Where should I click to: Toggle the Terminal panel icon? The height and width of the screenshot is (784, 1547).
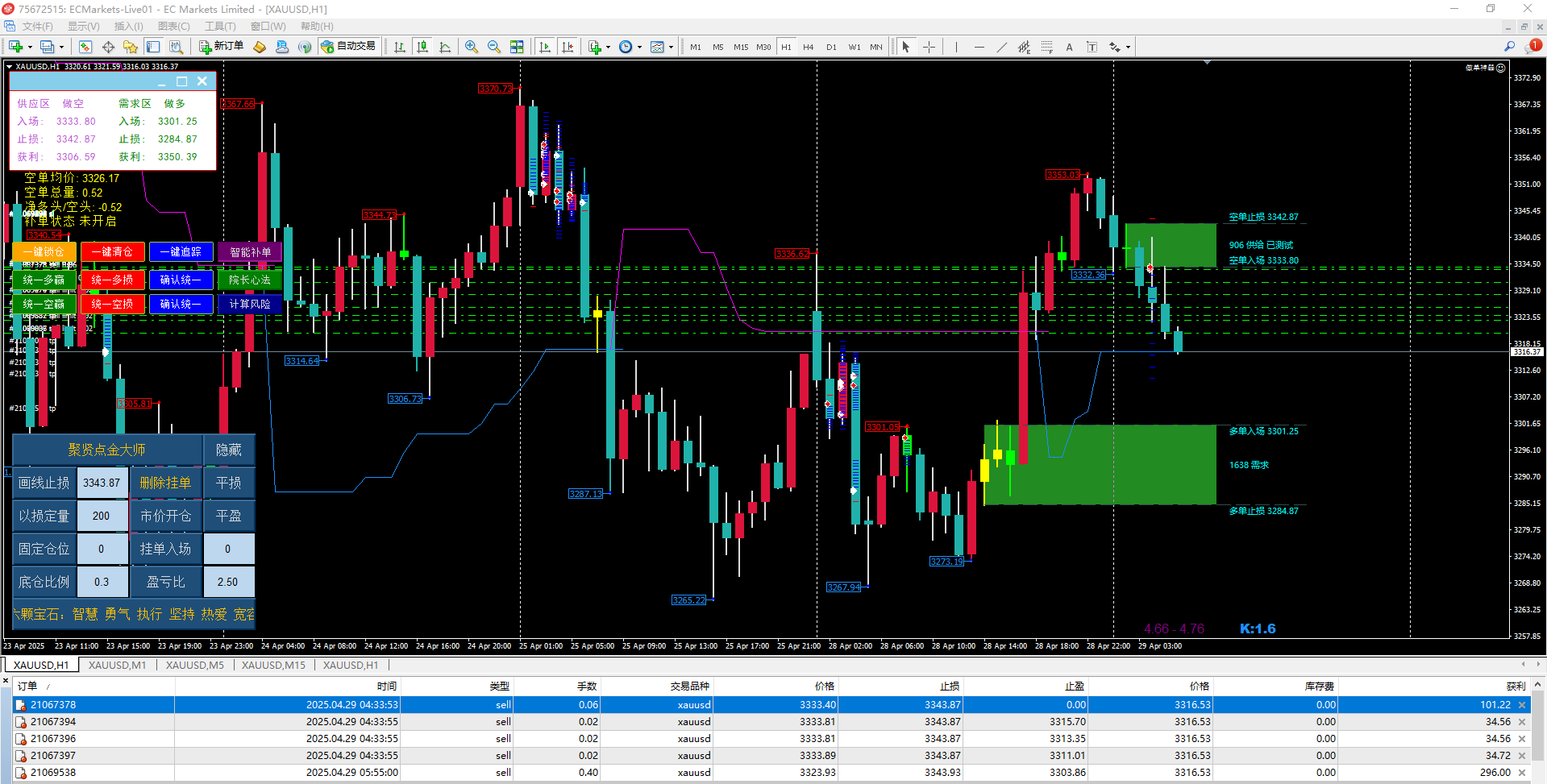click(153, 47)
